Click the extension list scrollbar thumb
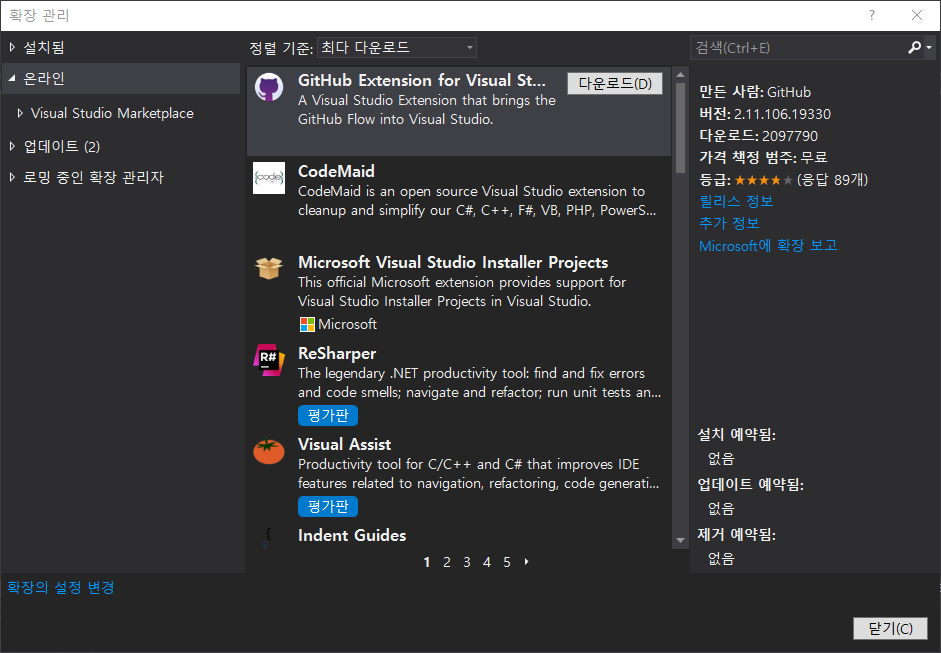 (680, 128)
